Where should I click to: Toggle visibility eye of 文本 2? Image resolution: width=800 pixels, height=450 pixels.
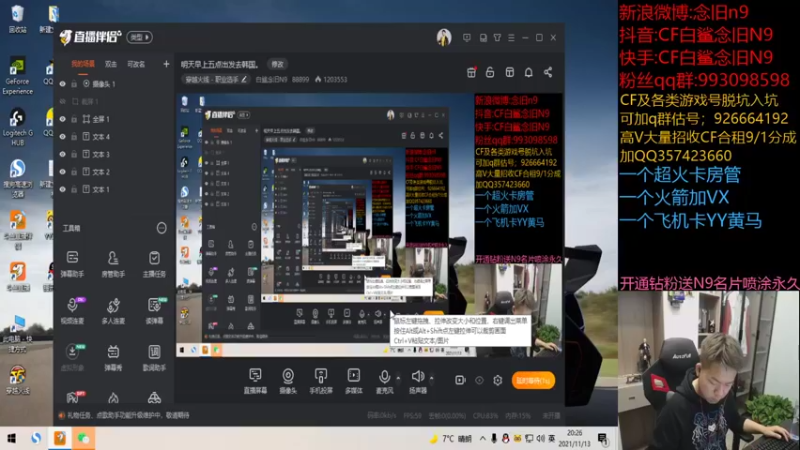click(x=63, y=172)
